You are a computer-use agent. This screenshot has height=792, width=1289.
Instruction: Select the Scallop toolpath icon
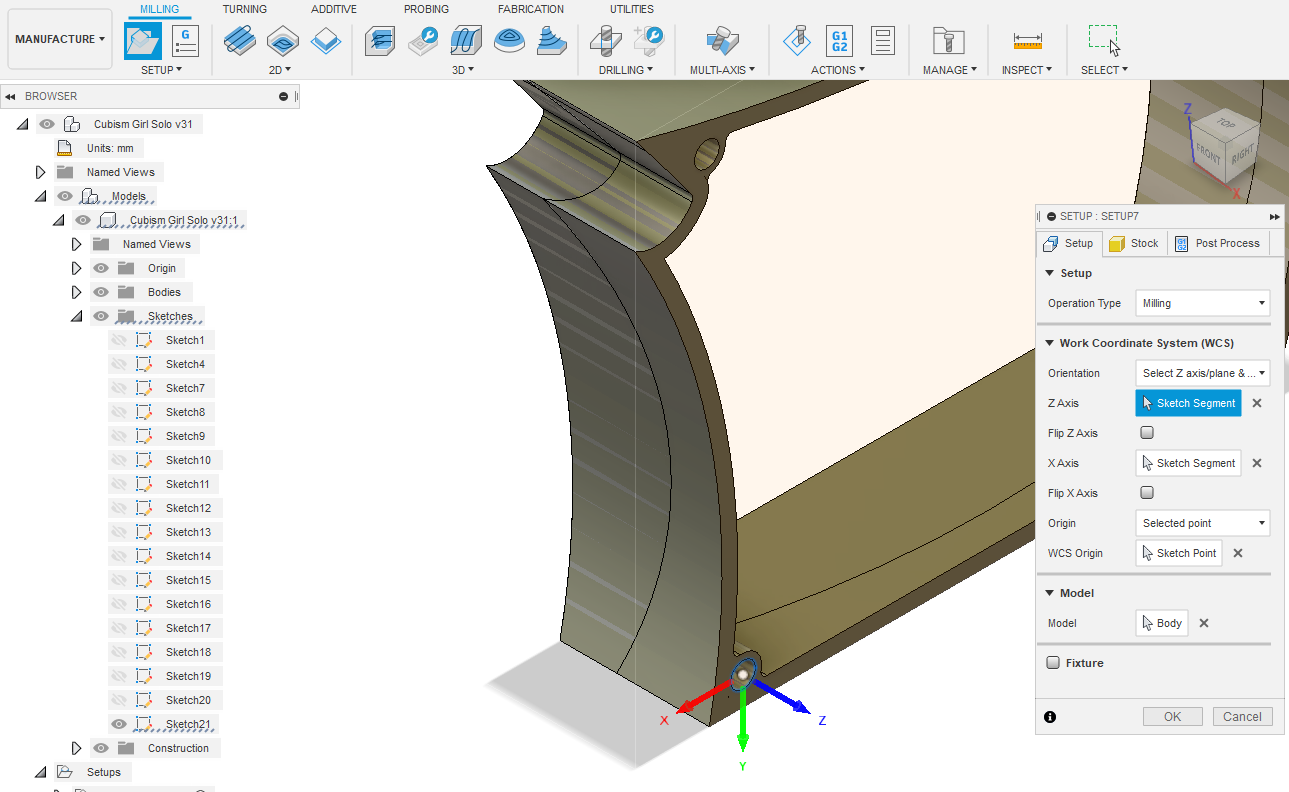[553, 41]
